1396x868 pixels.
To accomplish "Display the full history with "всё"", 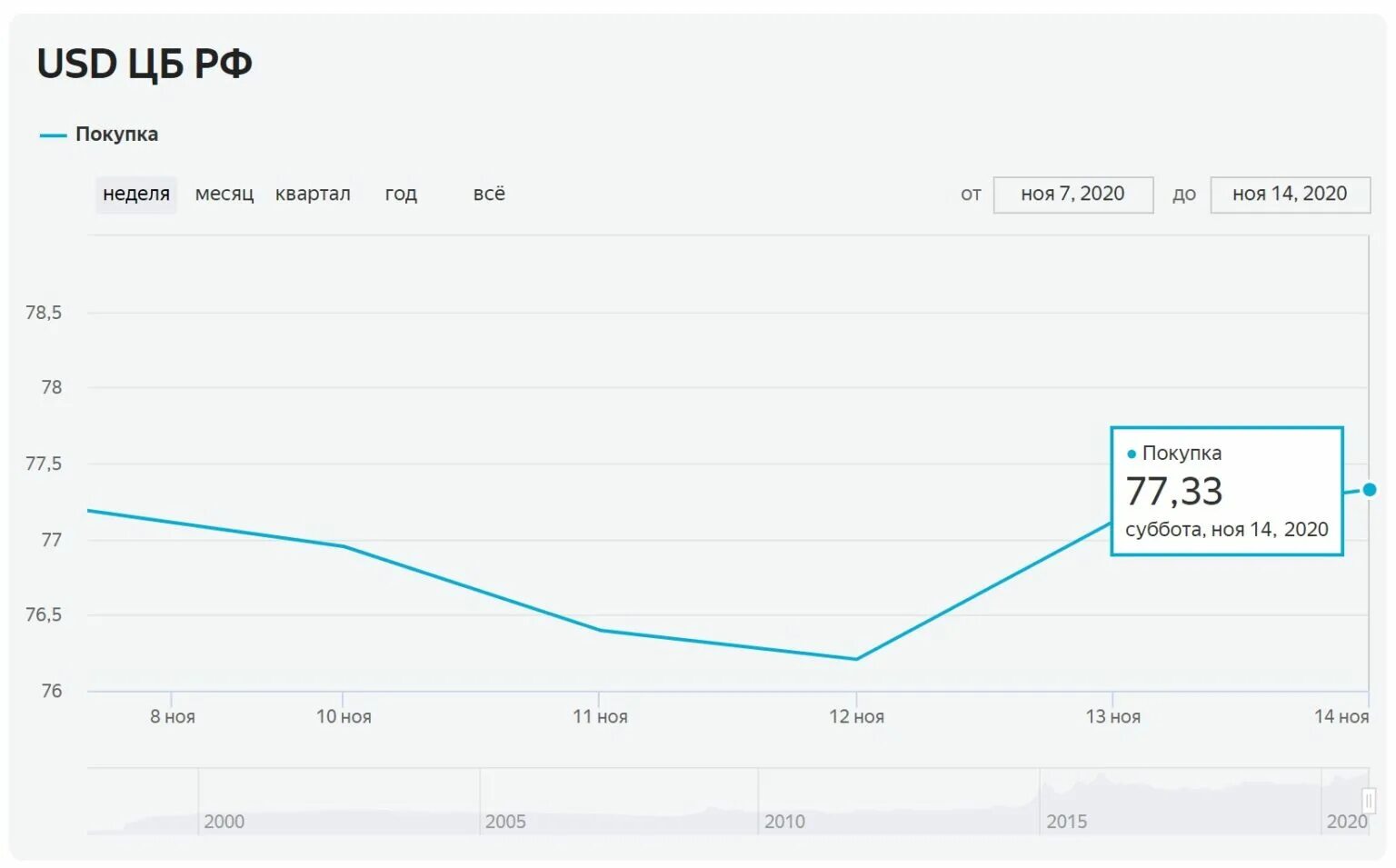I will 489,195.
